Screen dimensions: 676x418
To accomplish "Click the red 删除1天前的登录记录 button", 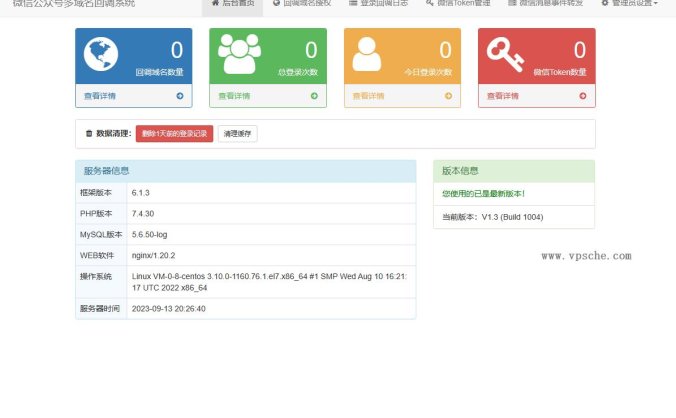I will [x=175, y=134].
